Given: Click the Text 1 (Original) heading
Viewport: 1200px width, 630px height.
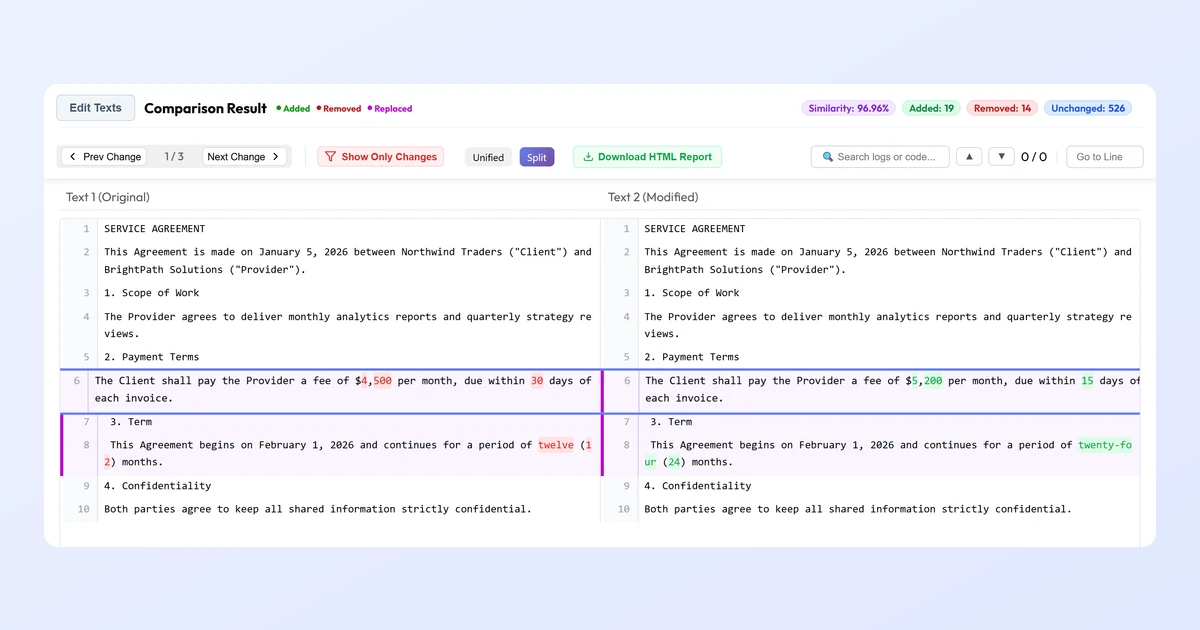Looking at the screenshot, I should (x=108, y=197).
